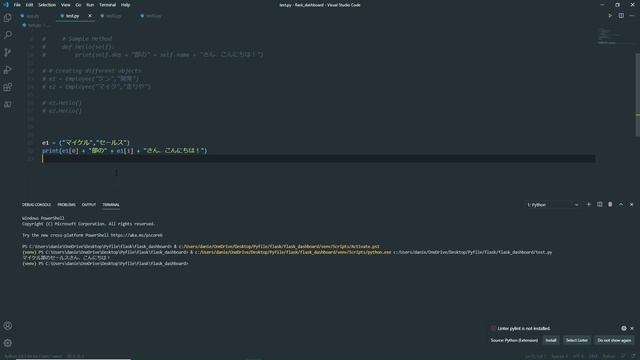The height and width of the screenshot is (360, 640).
Task: Split the editor to the right
Action: coord(621,16)
